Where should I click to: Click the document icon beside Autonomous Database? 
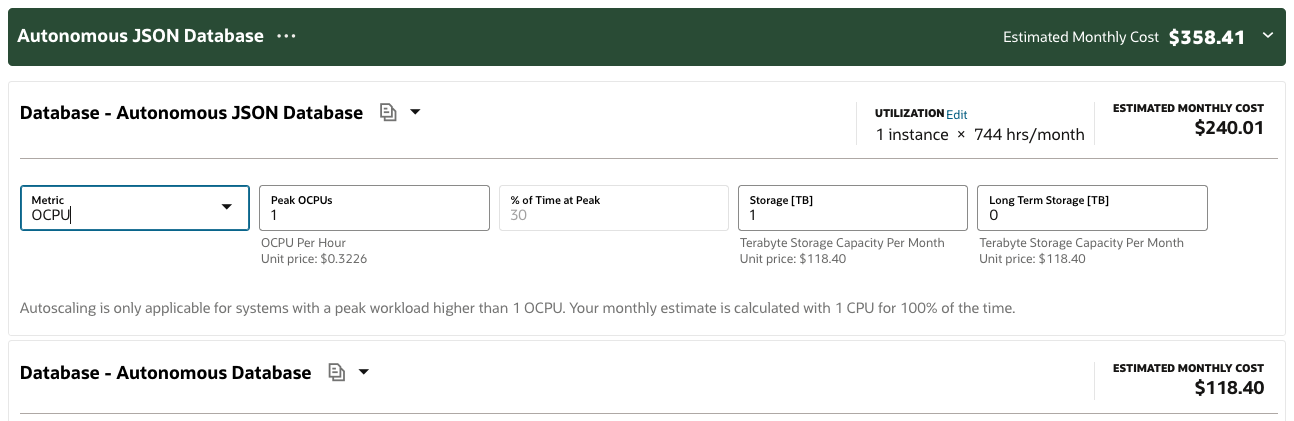337,373
